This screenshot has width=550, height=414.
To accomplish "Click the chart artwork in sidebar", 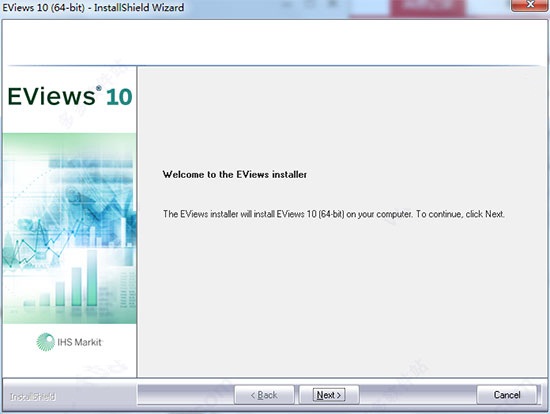I will click(x=69, y=228).
